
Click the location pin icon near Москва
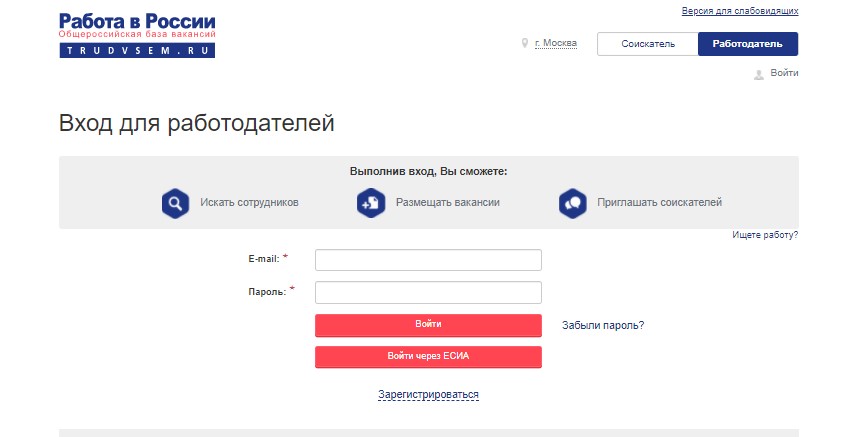pos(524,44)
